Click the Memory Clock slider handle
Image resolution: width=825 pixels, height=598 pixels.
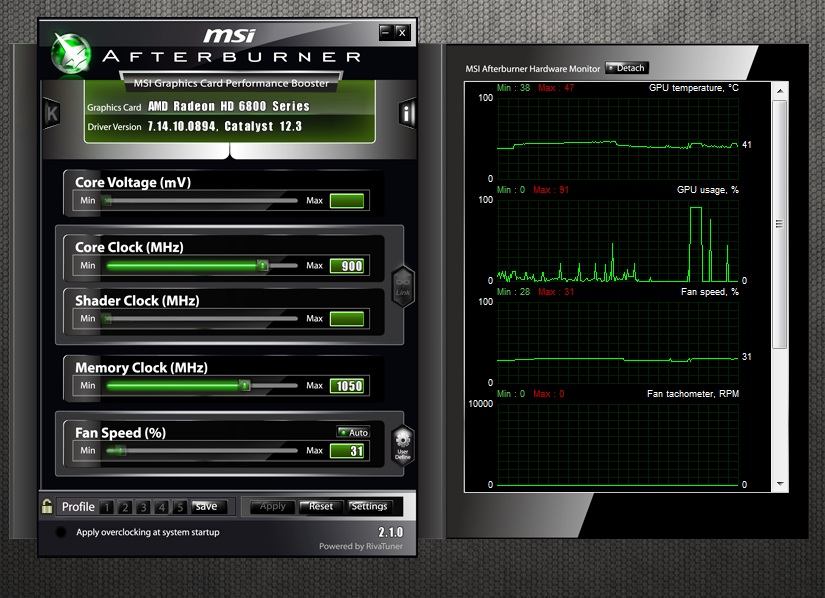(244, 385)
